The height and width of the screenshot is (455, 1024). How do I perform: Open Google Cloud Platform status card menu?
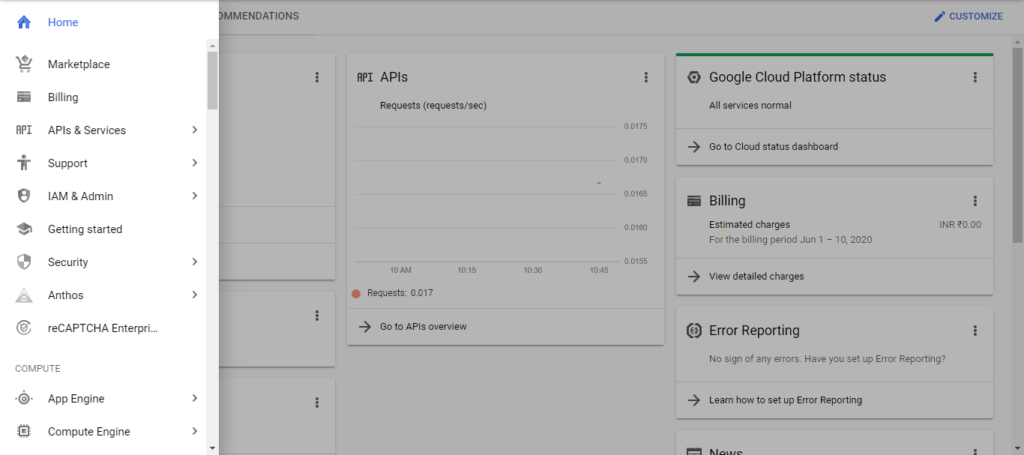pos(975,77)
